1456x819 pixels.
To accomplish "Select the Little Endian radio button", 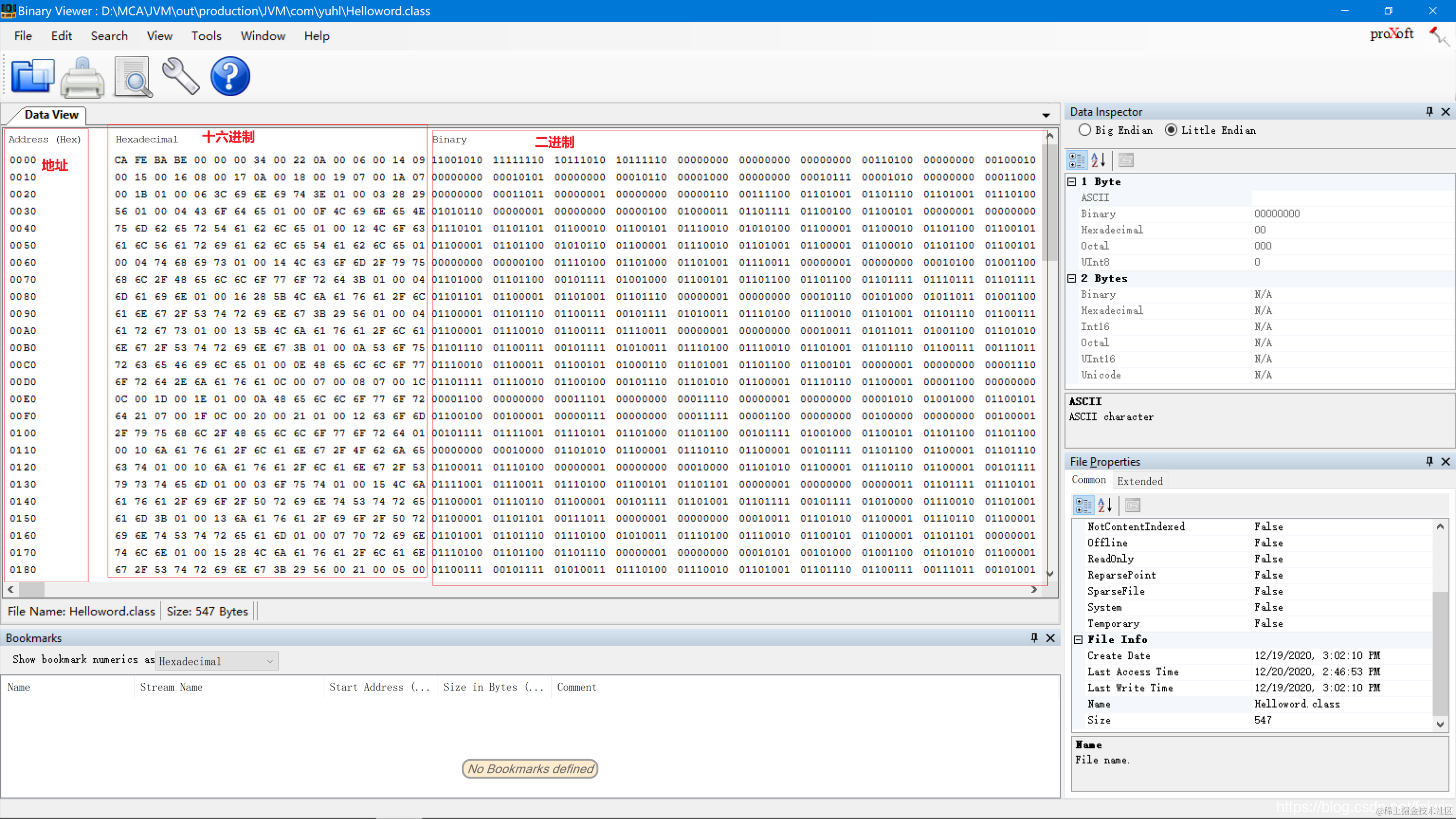I will (x=1171, y=130).
